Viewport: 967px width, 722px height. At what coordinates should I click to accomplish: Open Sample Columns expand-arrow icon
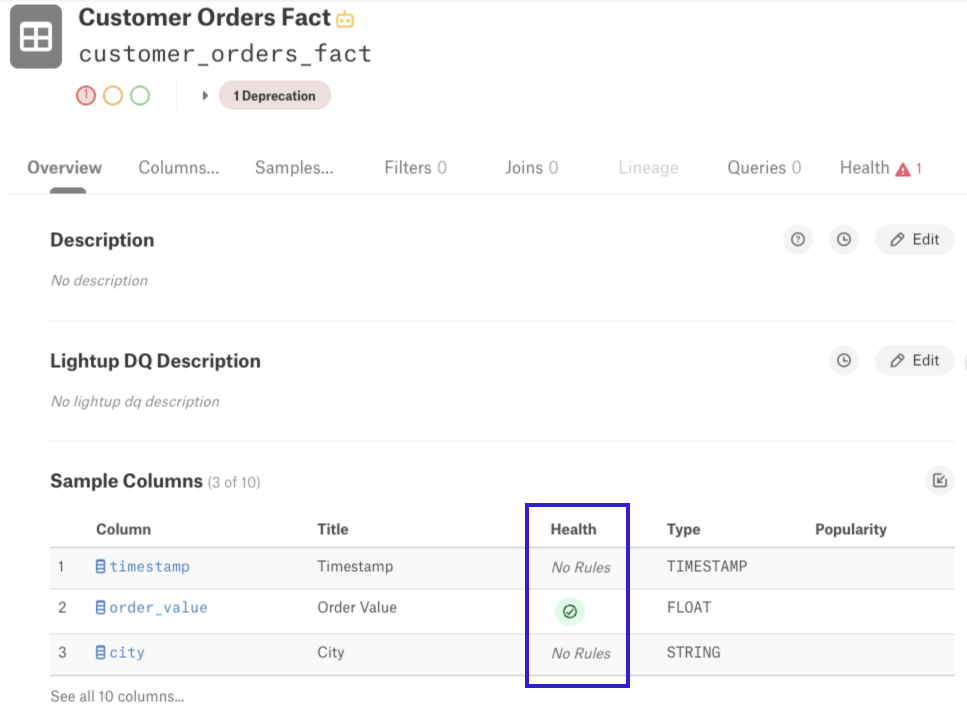939,480
